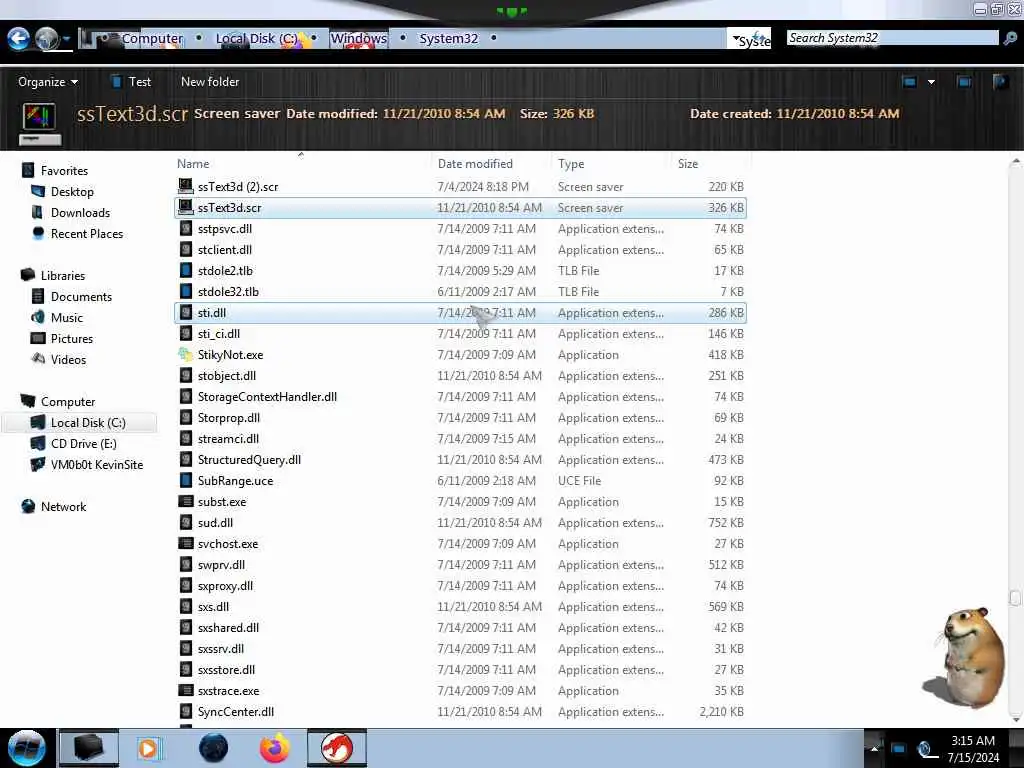Screen dimensions: 1024x768
Task: Click the Back navigation arrow
Action: 18,39
